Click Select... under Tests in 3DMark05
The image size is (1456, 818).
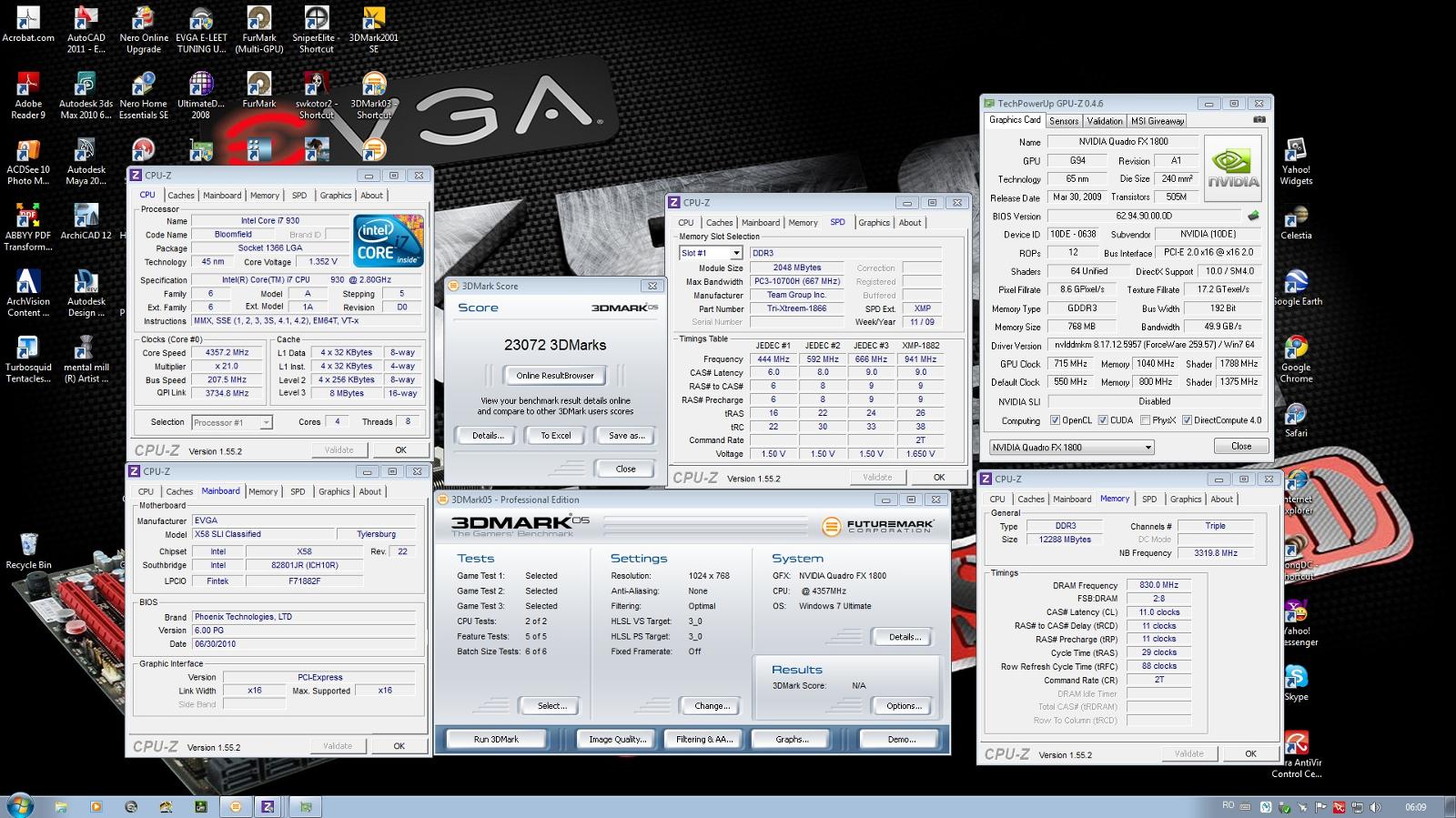(x=551, y=706)
